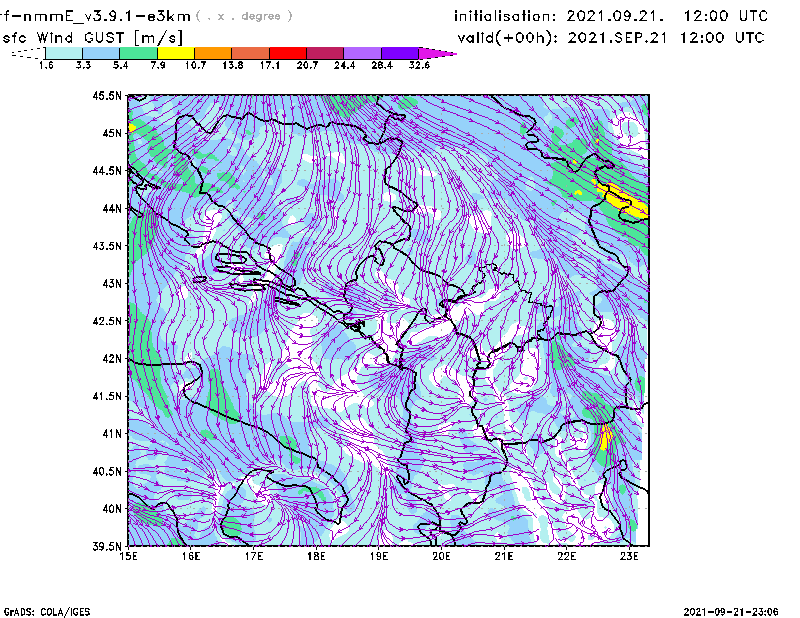Click the "15E" longitude label
This screenshot has height=618, width=800.
click(x=128, y=556)
